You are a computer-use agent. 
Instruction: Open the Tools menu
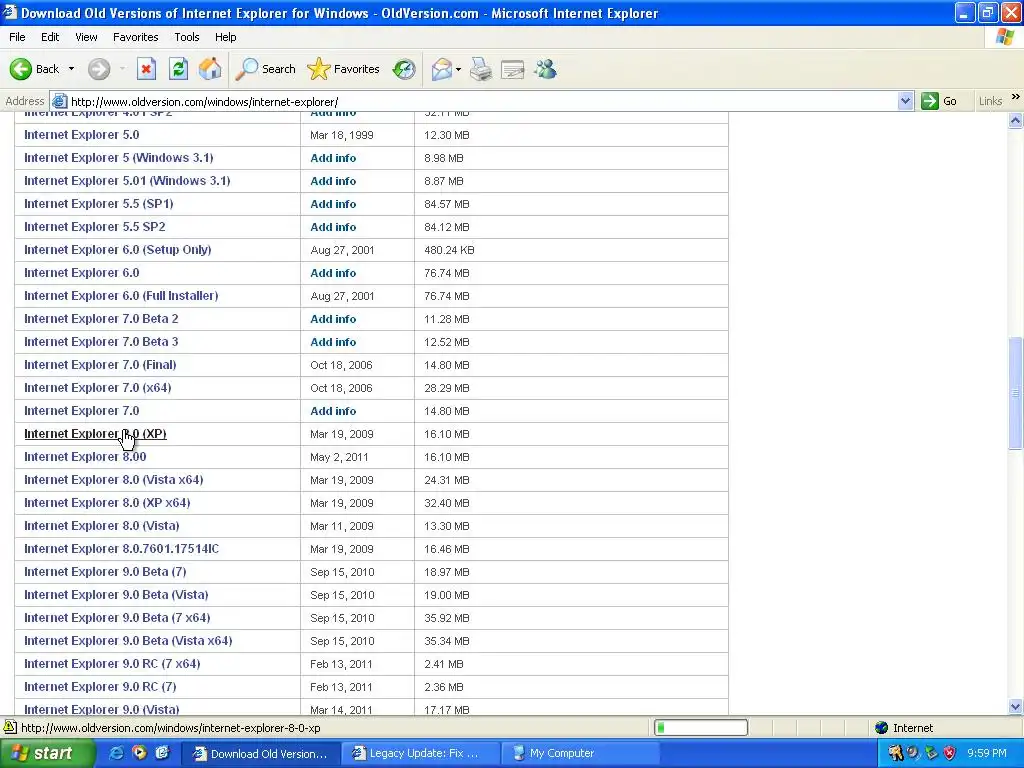click(187, 37)
